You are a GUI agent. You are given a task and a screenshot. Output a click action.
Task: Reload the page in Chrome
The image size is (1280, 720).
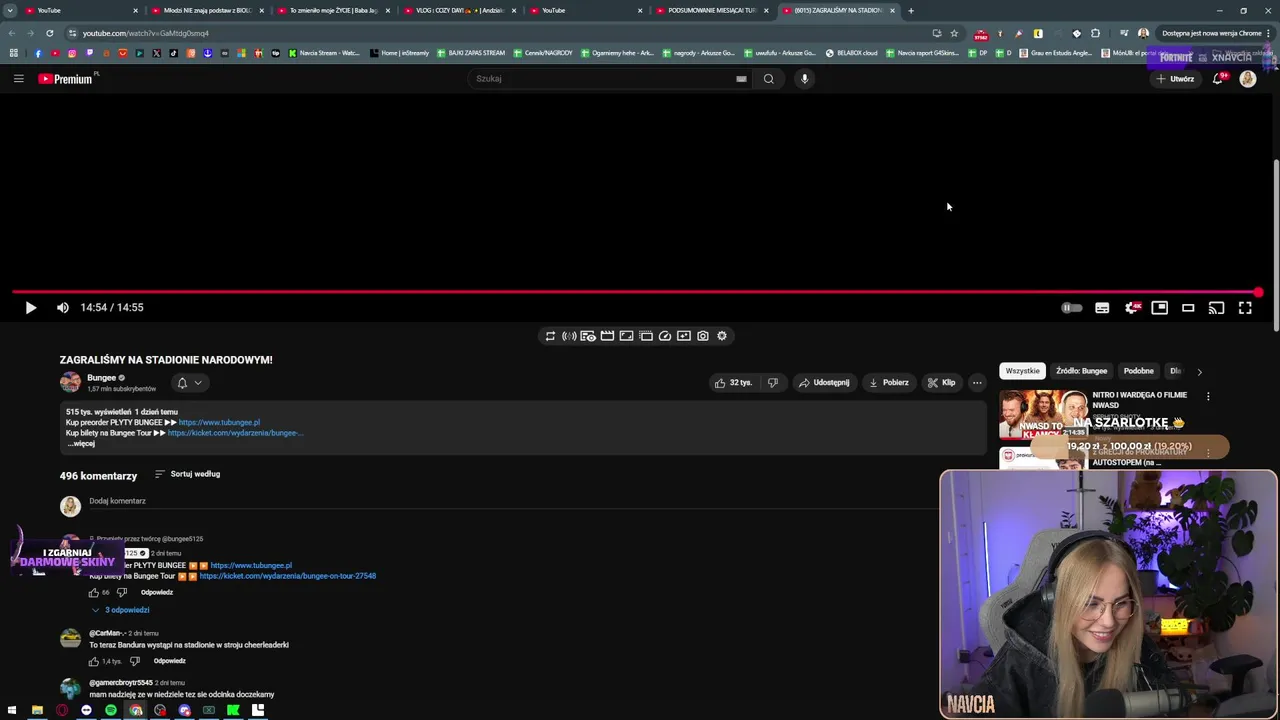(50, 33)
